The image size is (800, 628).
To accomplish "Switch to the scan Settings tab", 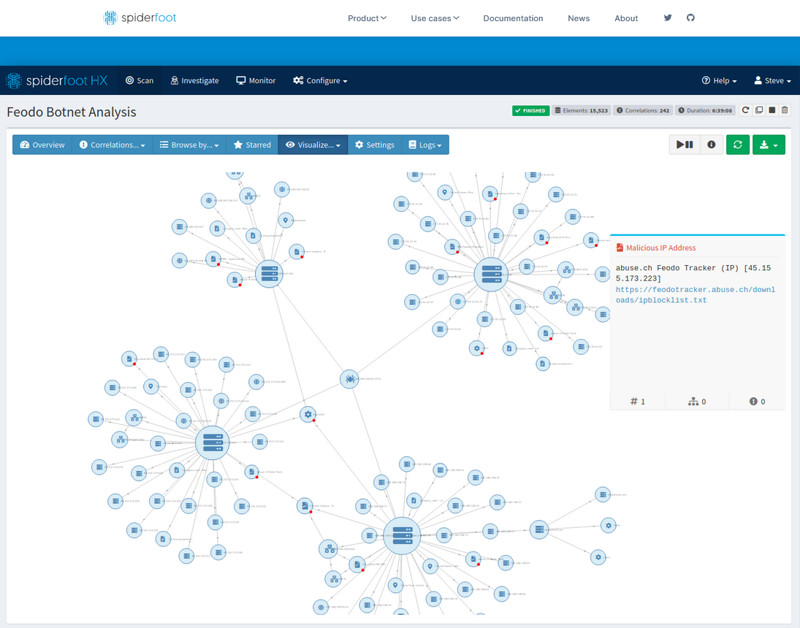I will 374,145.
